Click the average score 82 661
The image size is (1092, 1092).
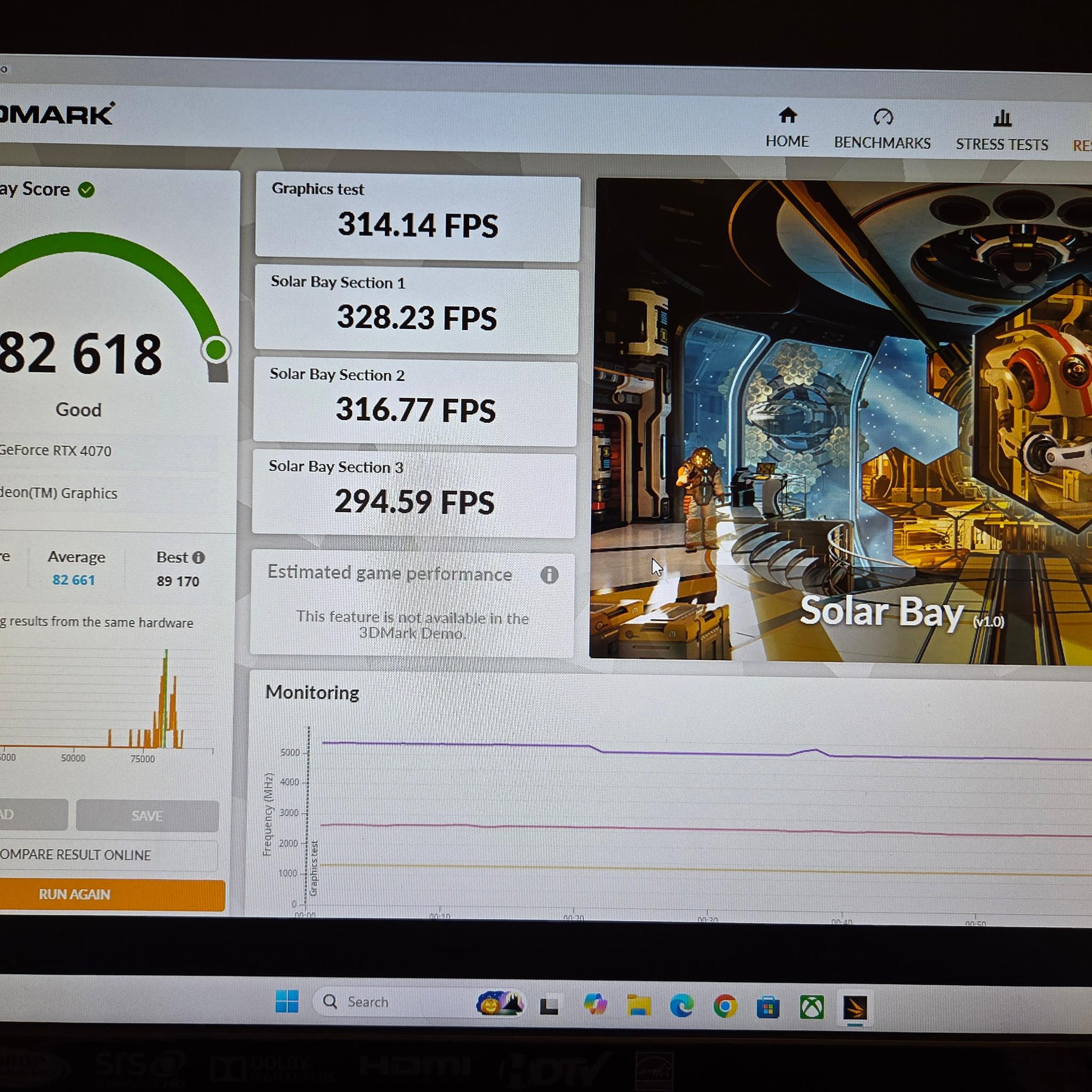pos(74,580)
